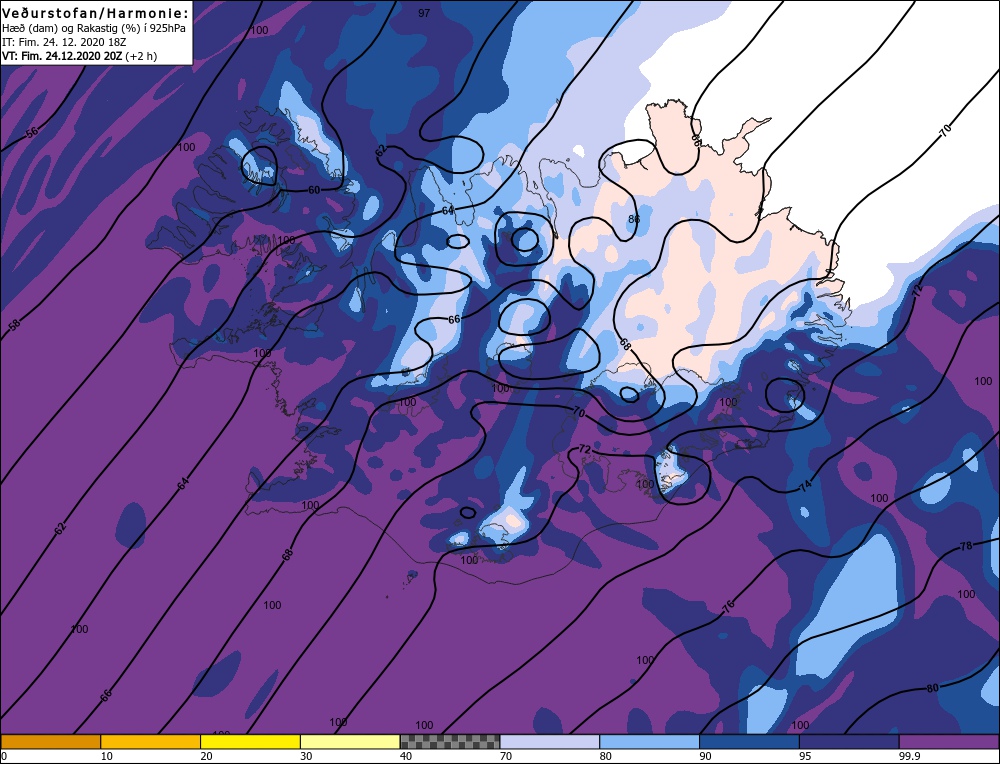Click the purple legend swatch above 99.9
The width and height of the screenshot is (1000, 764).
[x=949, y=742]
